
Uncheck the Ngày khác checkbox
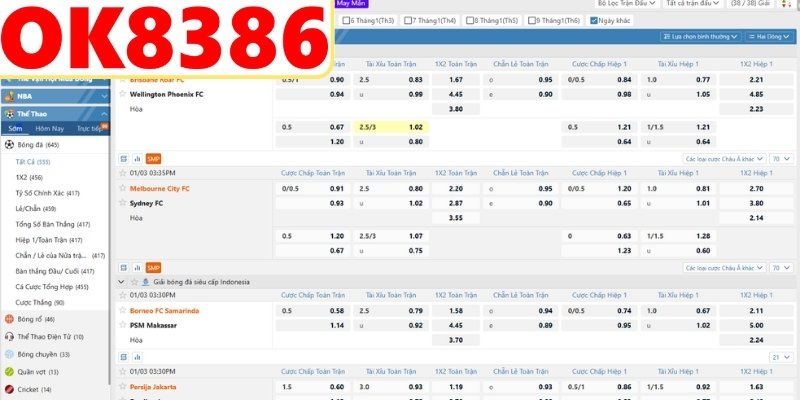click(595, 20)
